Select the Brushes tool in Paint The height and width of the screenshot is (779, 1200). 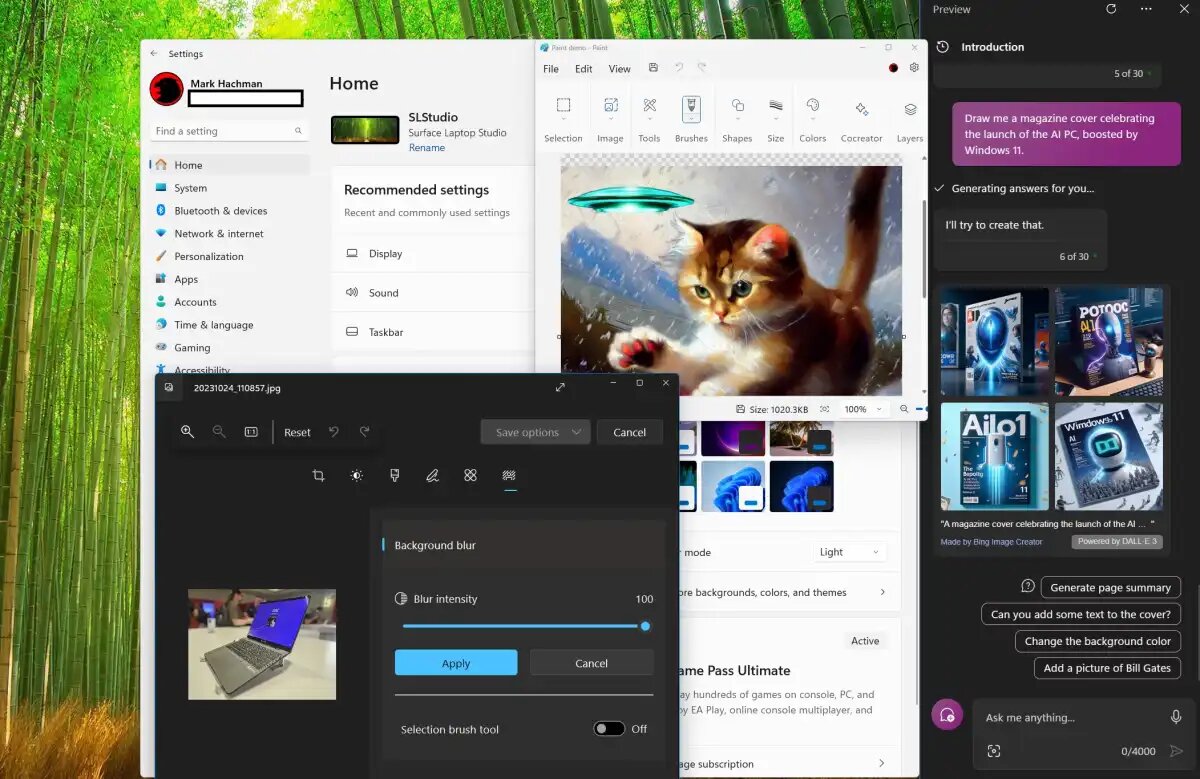691,118
